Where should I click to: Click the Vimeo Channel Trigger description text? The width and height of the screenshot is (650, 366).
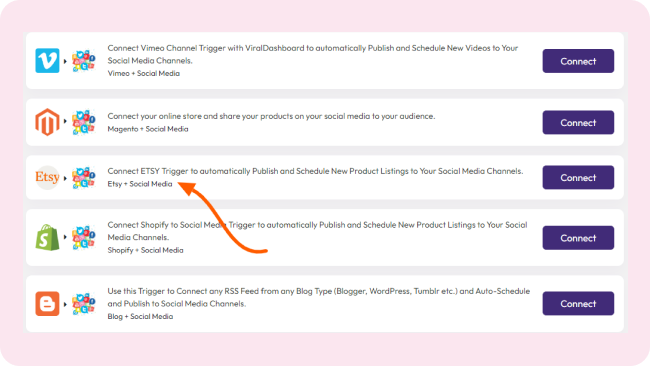[x=313, y=54]
